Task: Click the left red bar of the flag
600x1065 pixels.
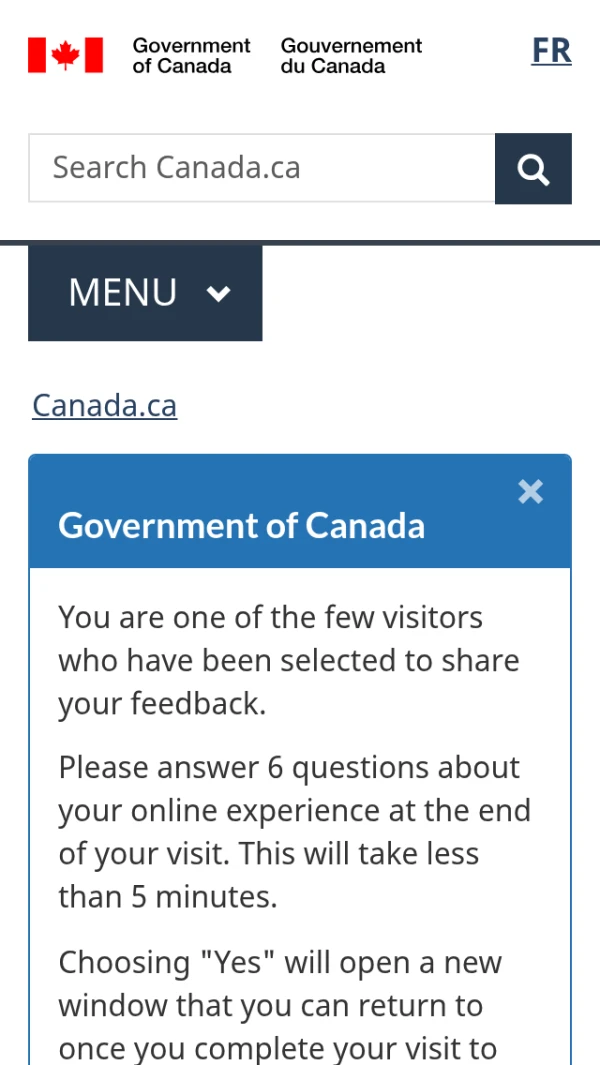Action: [x=37, y=55]
